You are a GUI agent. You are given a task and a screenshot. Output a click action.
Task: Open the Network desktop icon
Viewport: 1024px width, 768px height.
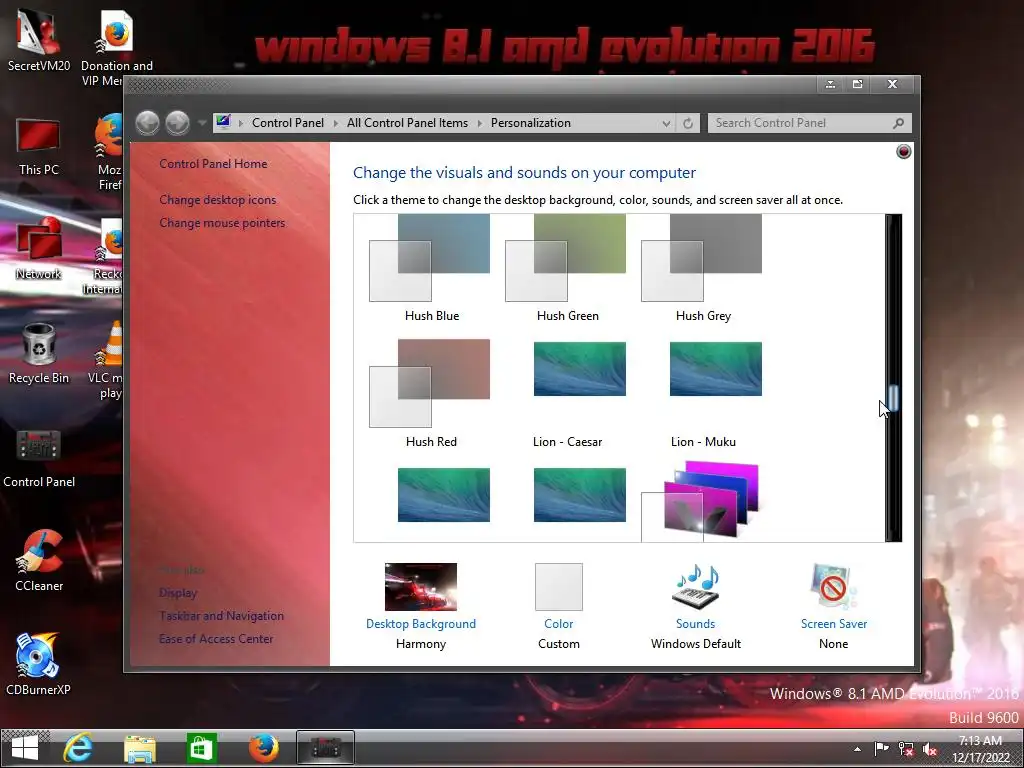[x=39, y=249]
